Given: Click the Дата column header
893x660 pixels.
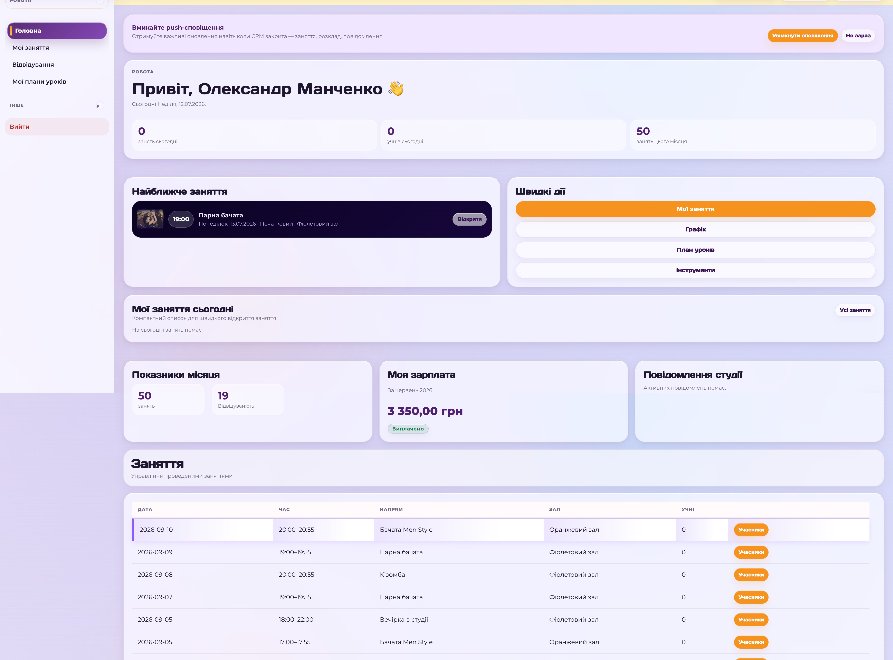Looking at the screenshot, I should coord(145,509).
